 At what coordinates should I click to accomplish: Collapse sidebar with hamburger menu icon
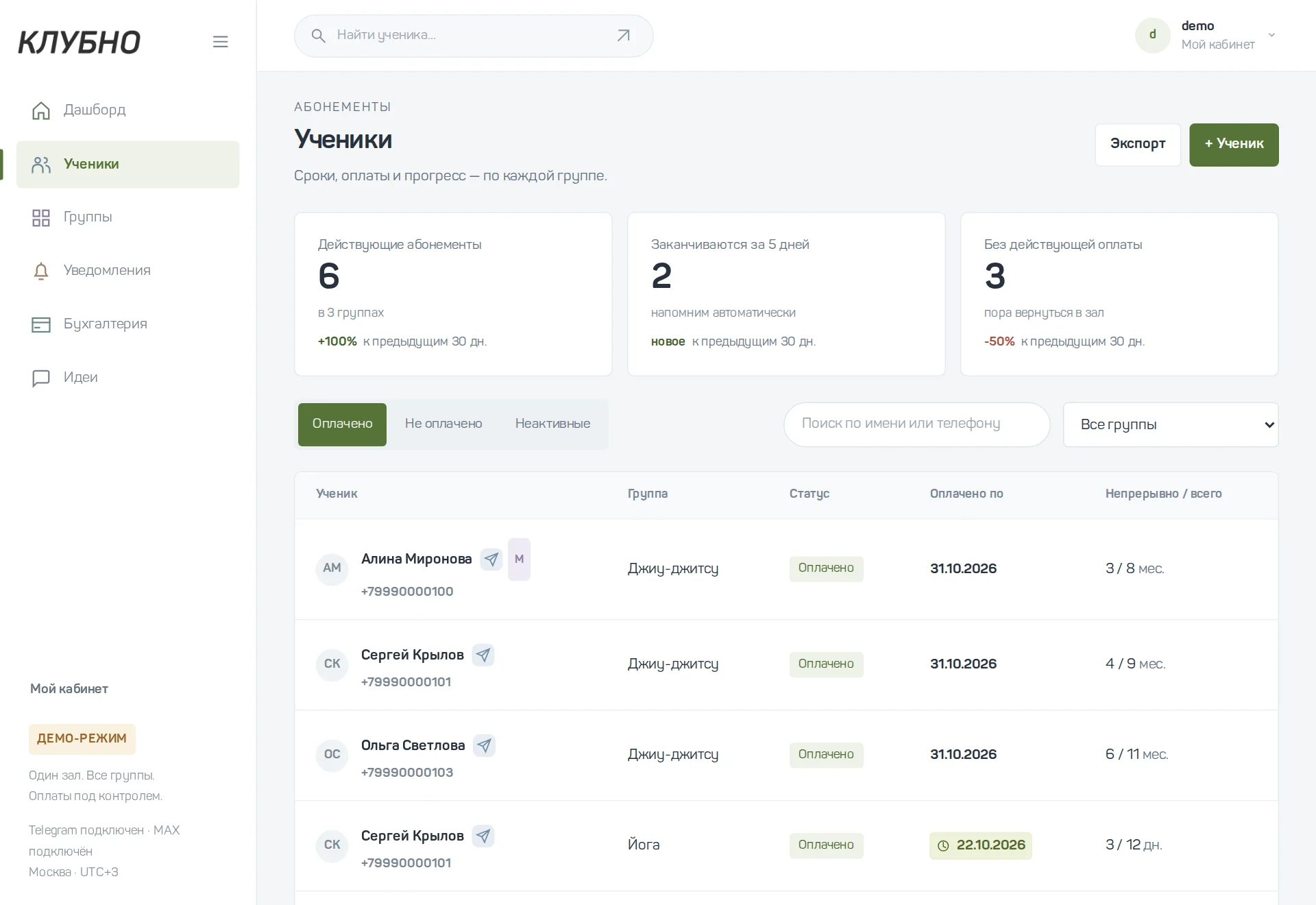[x=220, y=42]
